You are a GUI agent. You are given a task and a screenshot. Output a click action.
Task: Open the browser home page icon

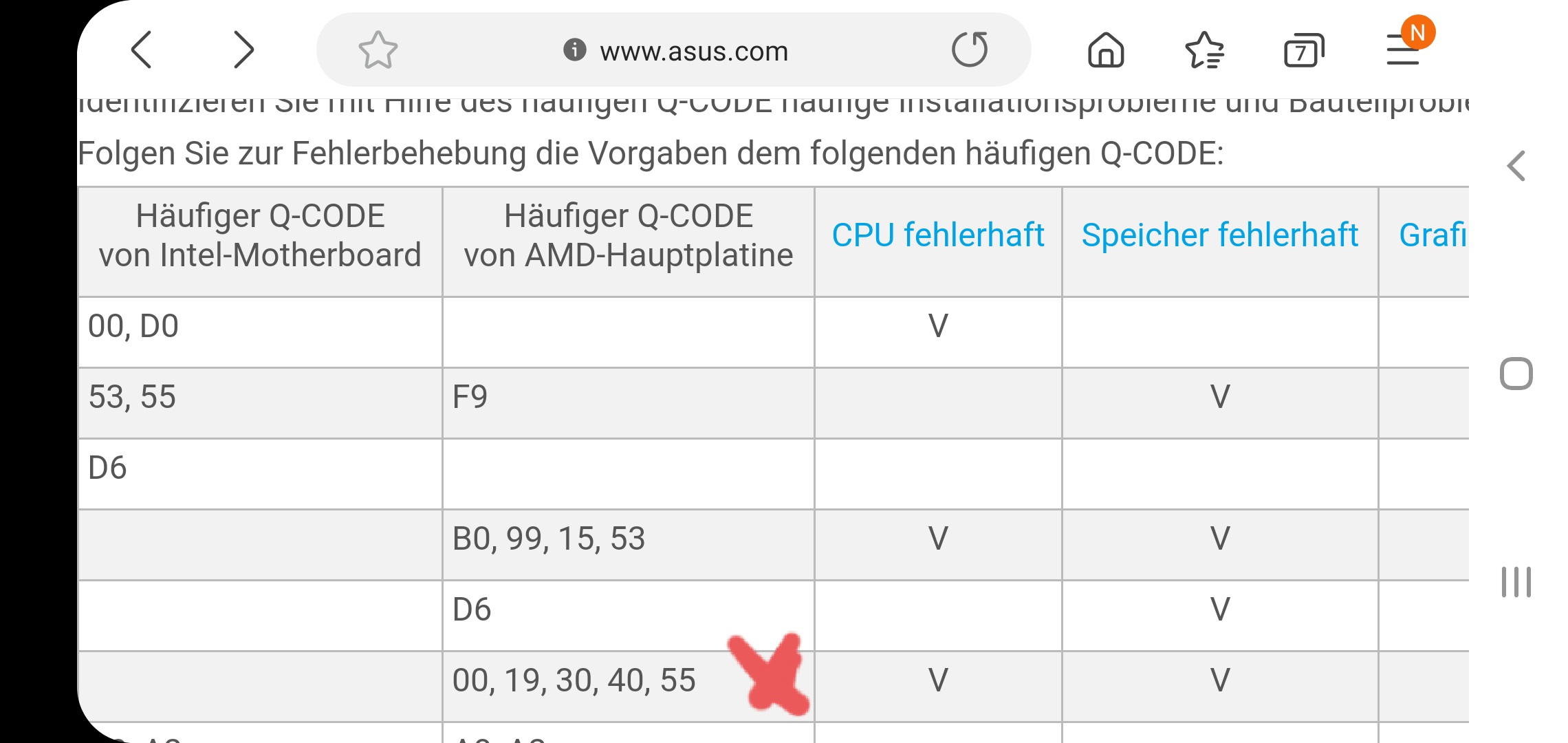(x=1106, y=50)
